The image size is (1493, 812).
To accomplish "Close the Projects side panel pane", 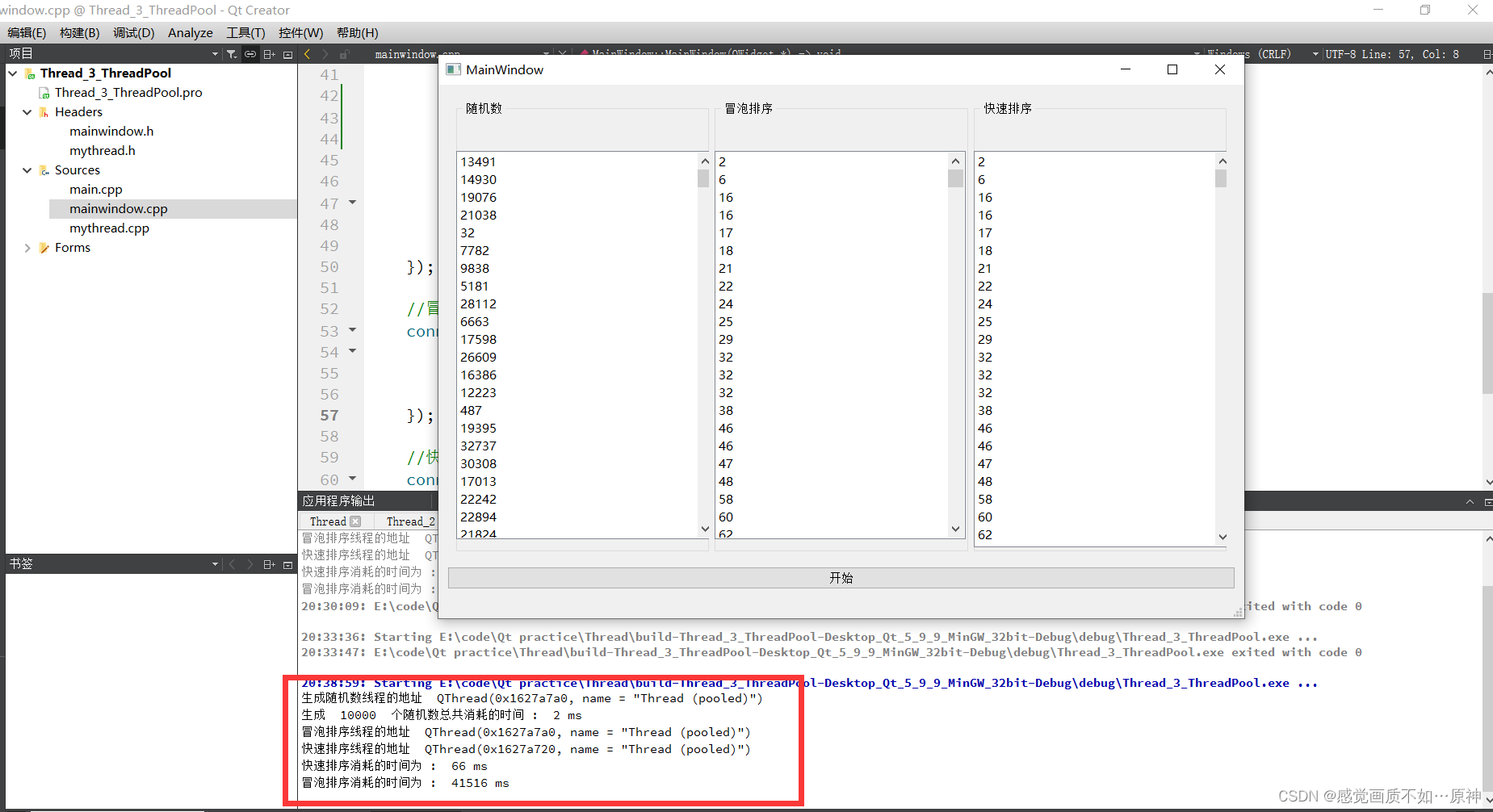I will click(287, 54).
